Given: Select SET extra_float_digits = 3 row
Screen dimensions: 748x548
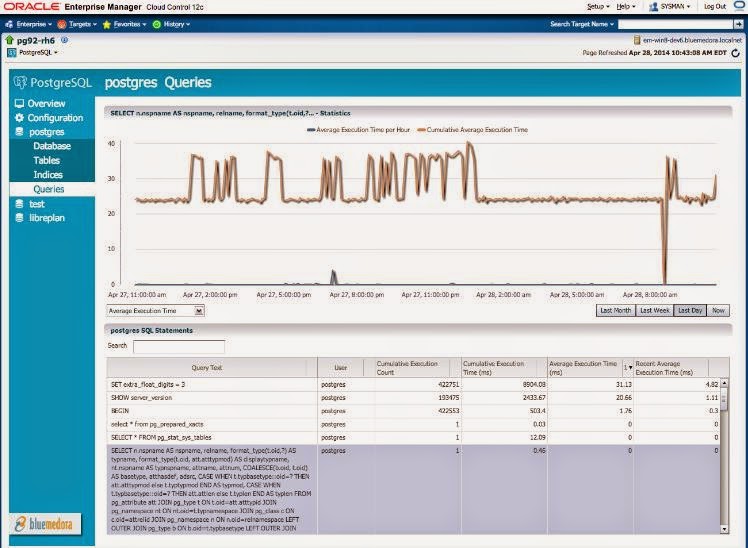Looking at the screenshot, I should click(414, 384).
